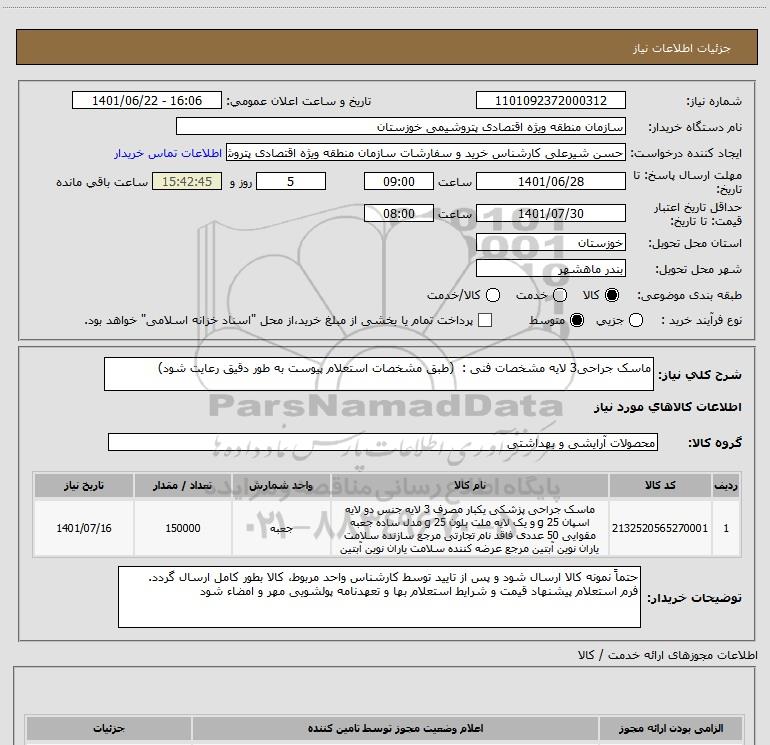This screenshot has width=770, height=745.
Task: Click item code 2132520565270001 cell
Action: click(660, 528)
